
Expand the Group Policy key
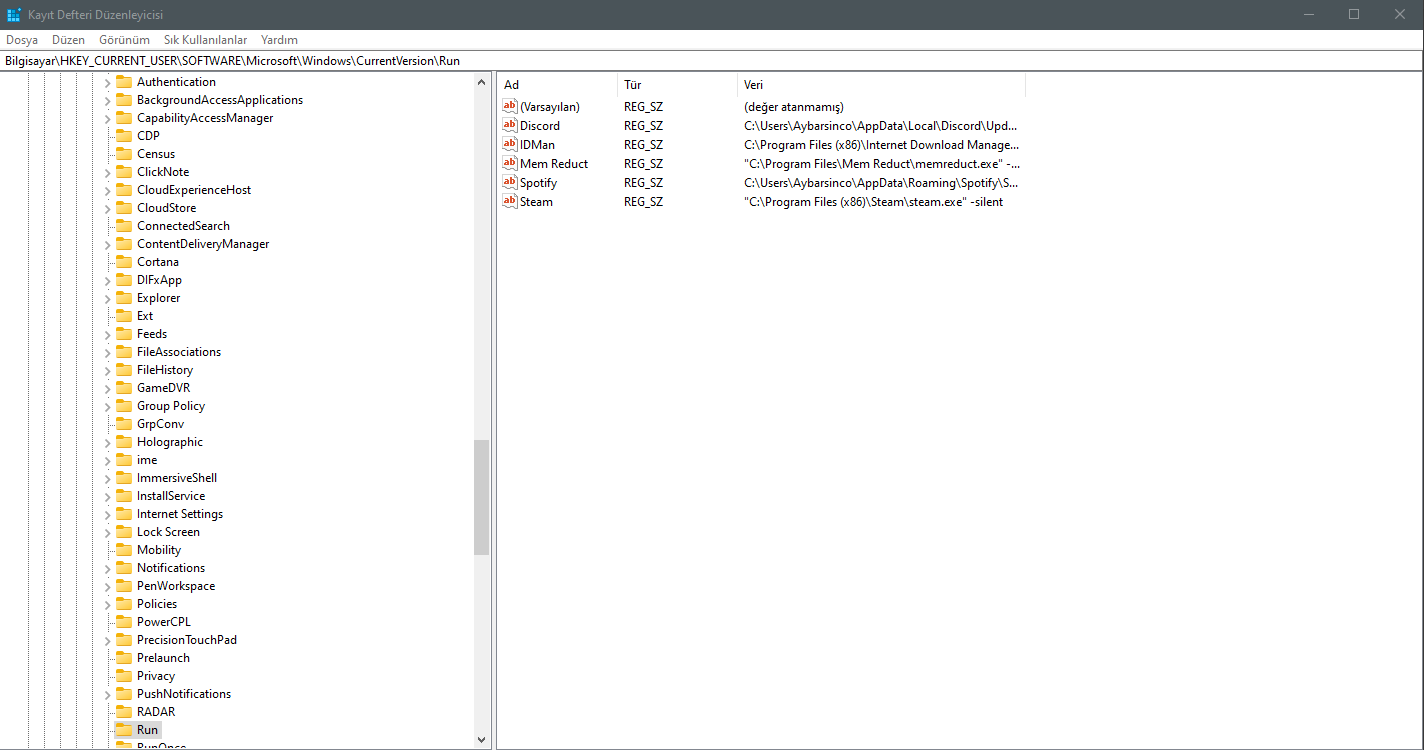click(108, 406)
